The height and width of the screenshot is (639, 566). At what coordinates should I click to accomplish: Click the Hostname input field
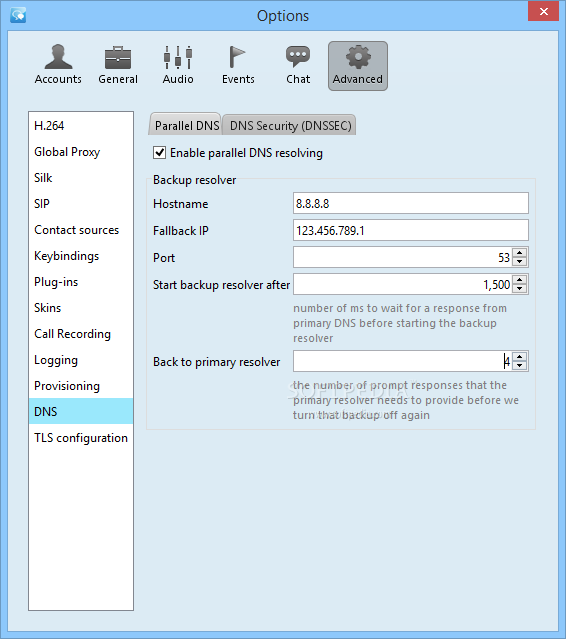tap(411, 203)
